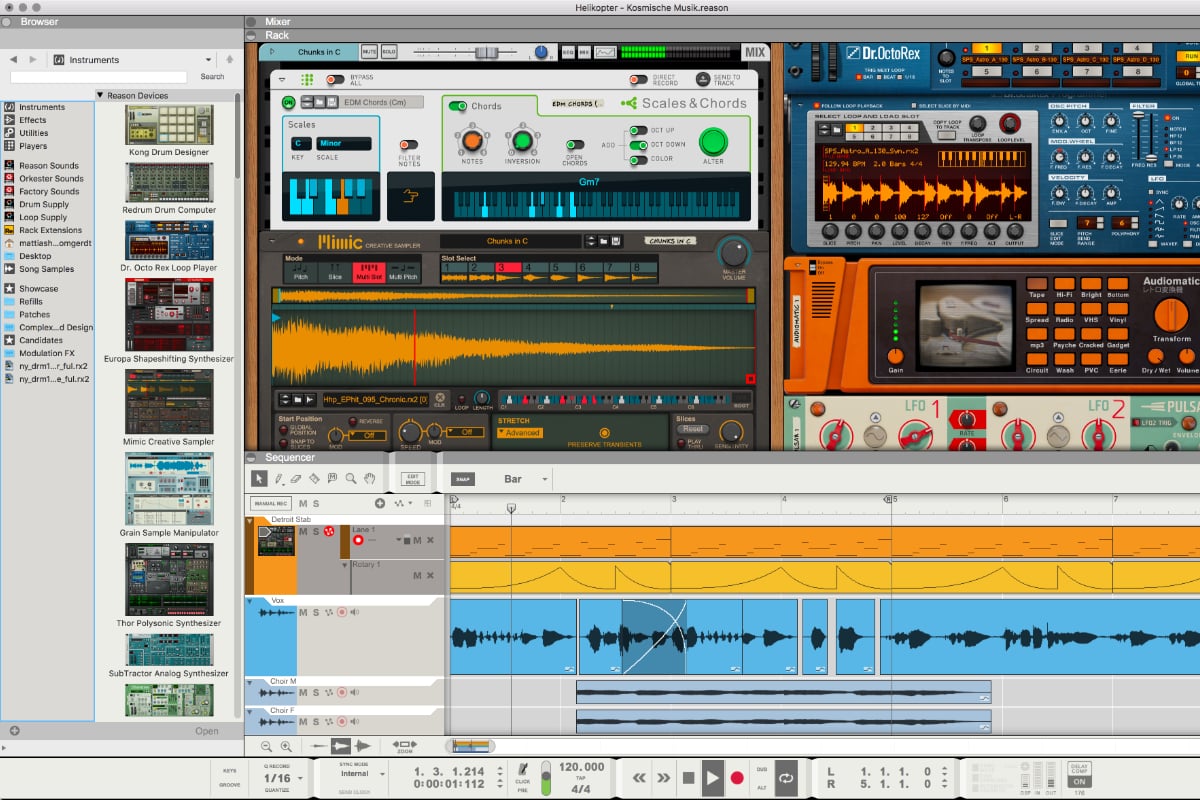Toggle Oct Down switch

pos(637,145)
